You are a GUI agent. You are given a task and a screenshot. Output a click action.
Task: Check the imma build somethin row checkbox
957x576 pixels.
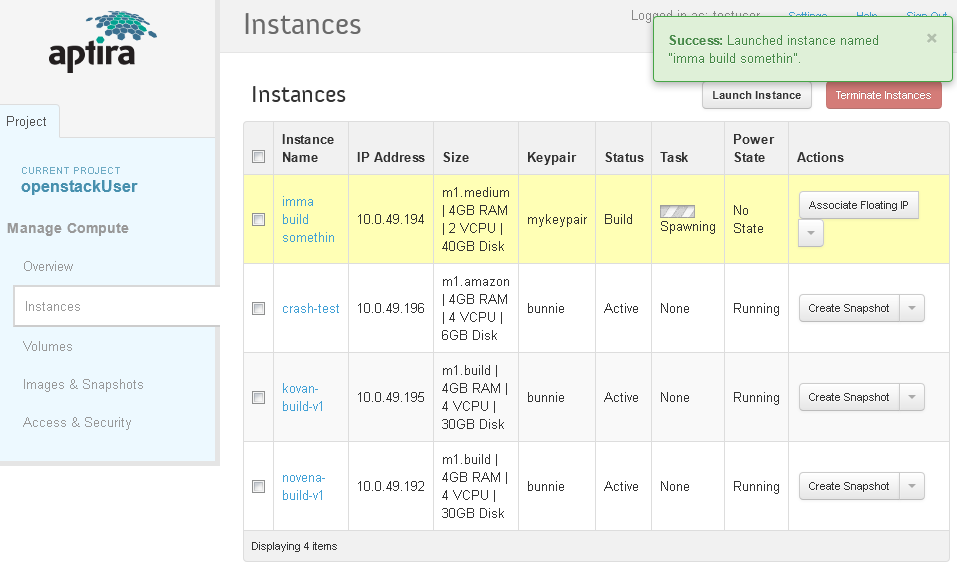coord(259,220)
